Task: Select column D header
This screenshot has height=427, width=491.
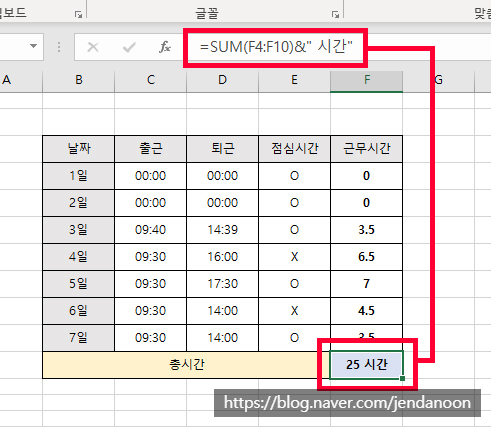Action: pyautogui.click(x=223, y=80)
